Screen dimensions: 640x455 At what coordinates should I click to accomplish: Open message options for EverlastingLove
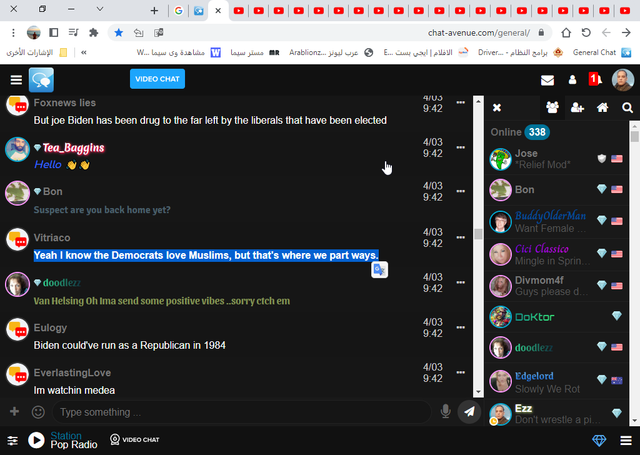(x=460, y=372)
